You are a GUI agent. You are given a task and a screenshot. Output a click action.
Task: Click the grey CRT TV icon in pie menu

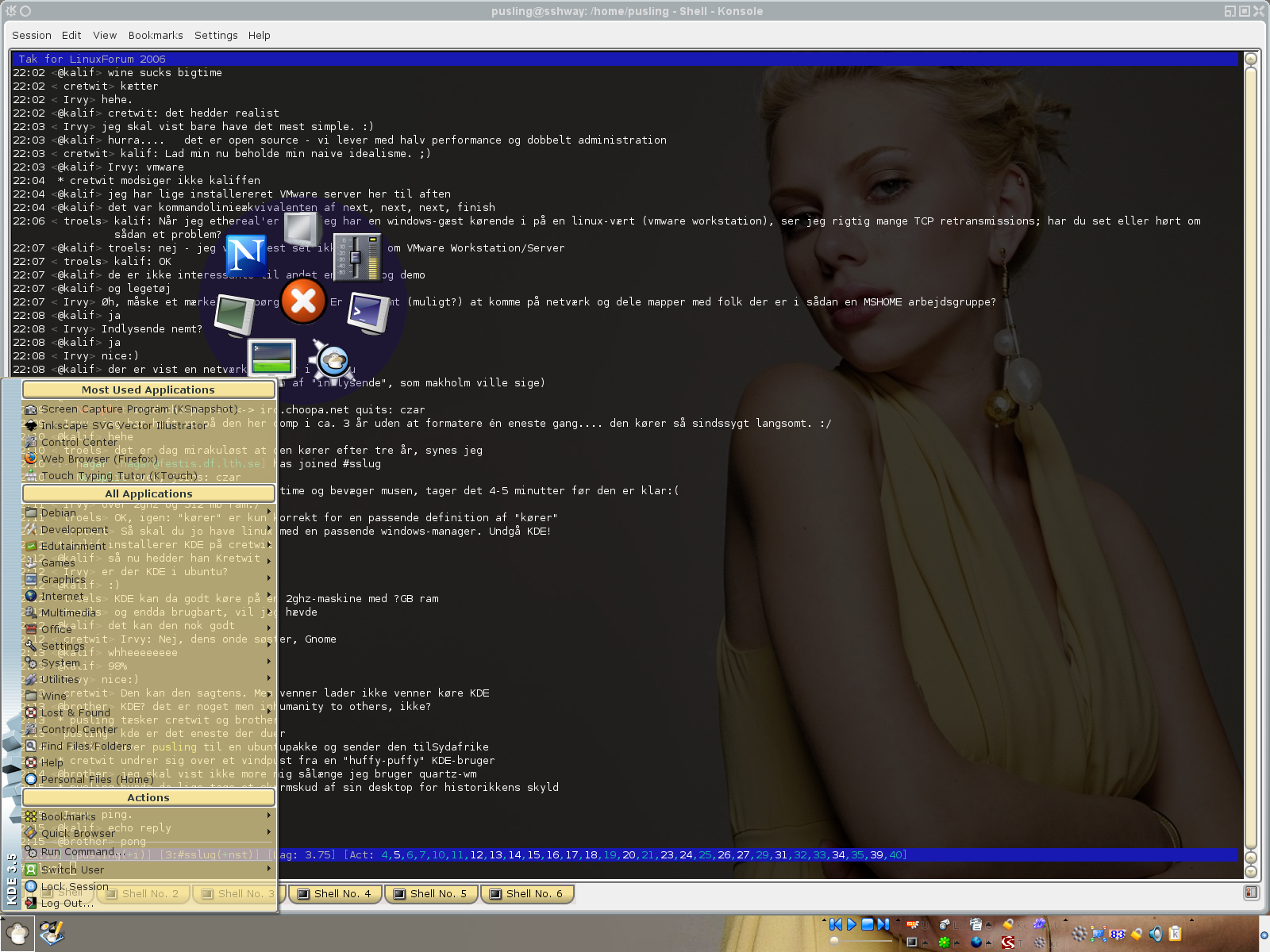coord(302,228)
